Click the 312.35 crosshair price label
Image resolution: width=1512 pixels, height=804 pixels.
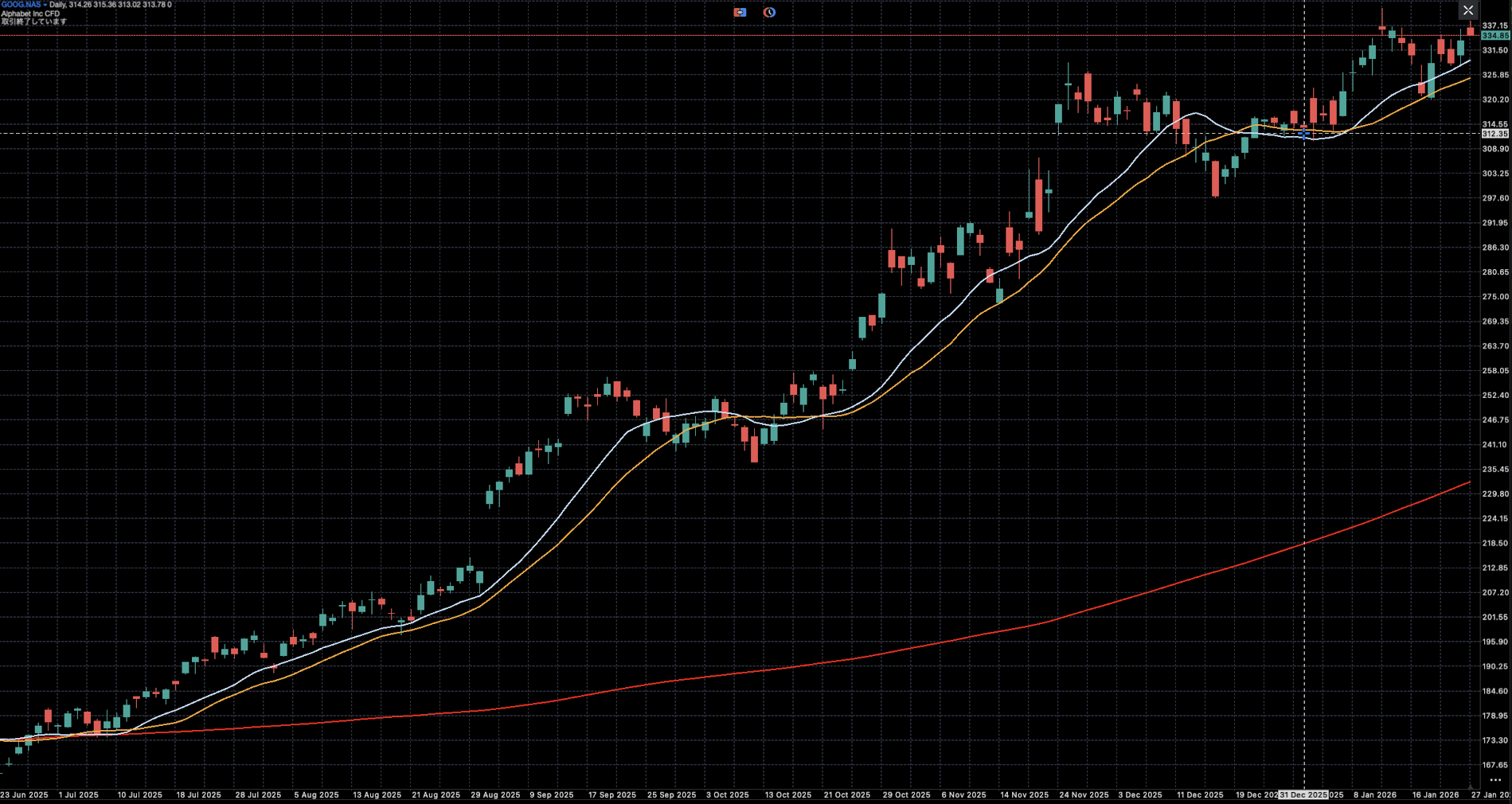point(1495,134)
